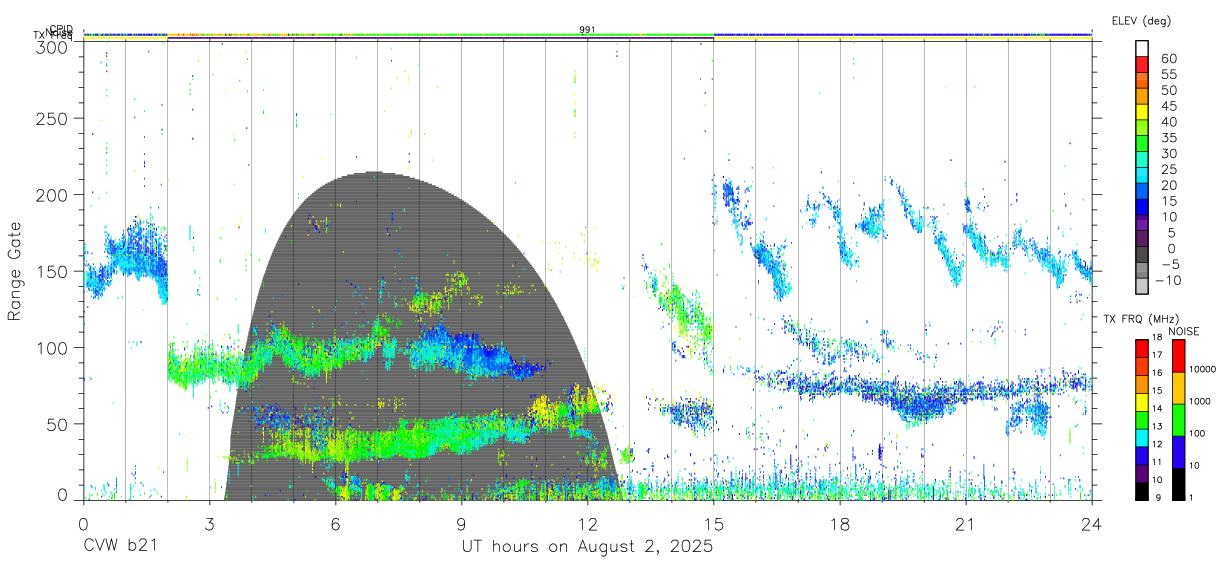1228x567 pixels.
Task: Click the ELEV (deg) colorbar title
Action: [1141, 20]
